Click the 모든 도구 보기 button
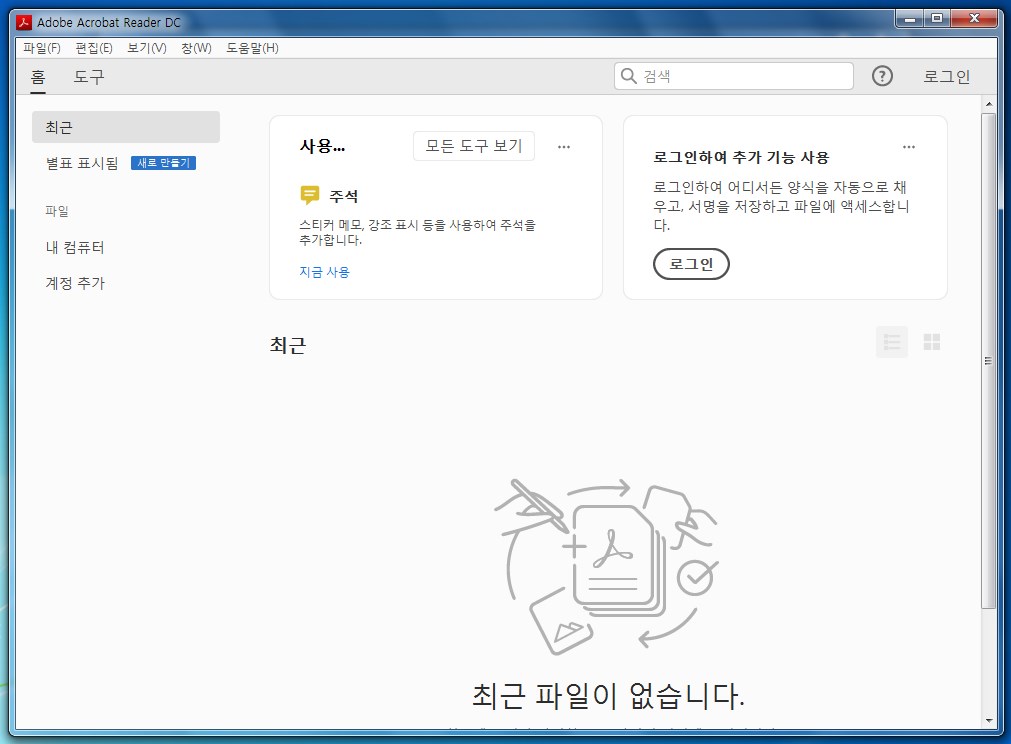The width and height of the screenshot is (1011, 744). tap(473, 146)
